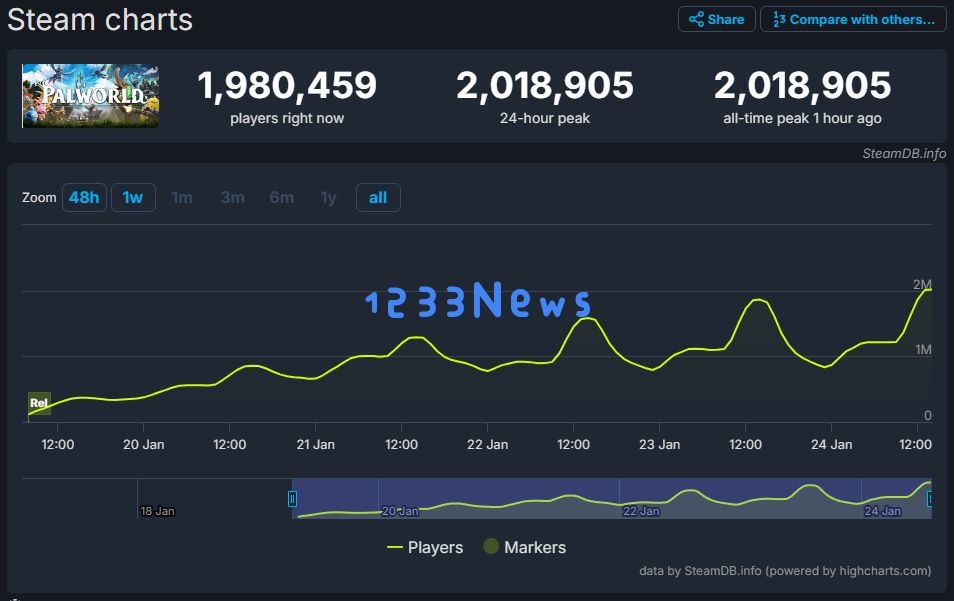This screenshot has width=954, height=601.
Task: Click the 1M y-axis label
Action: (923, 349)
